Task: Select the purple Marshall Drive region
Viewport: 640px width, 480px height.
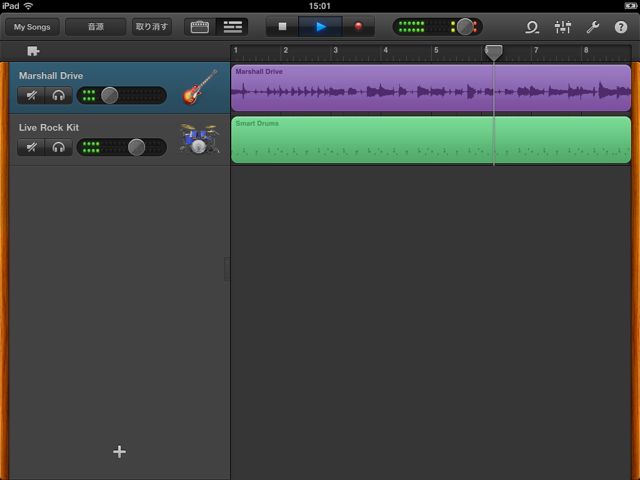Action: tap(431, 88)
